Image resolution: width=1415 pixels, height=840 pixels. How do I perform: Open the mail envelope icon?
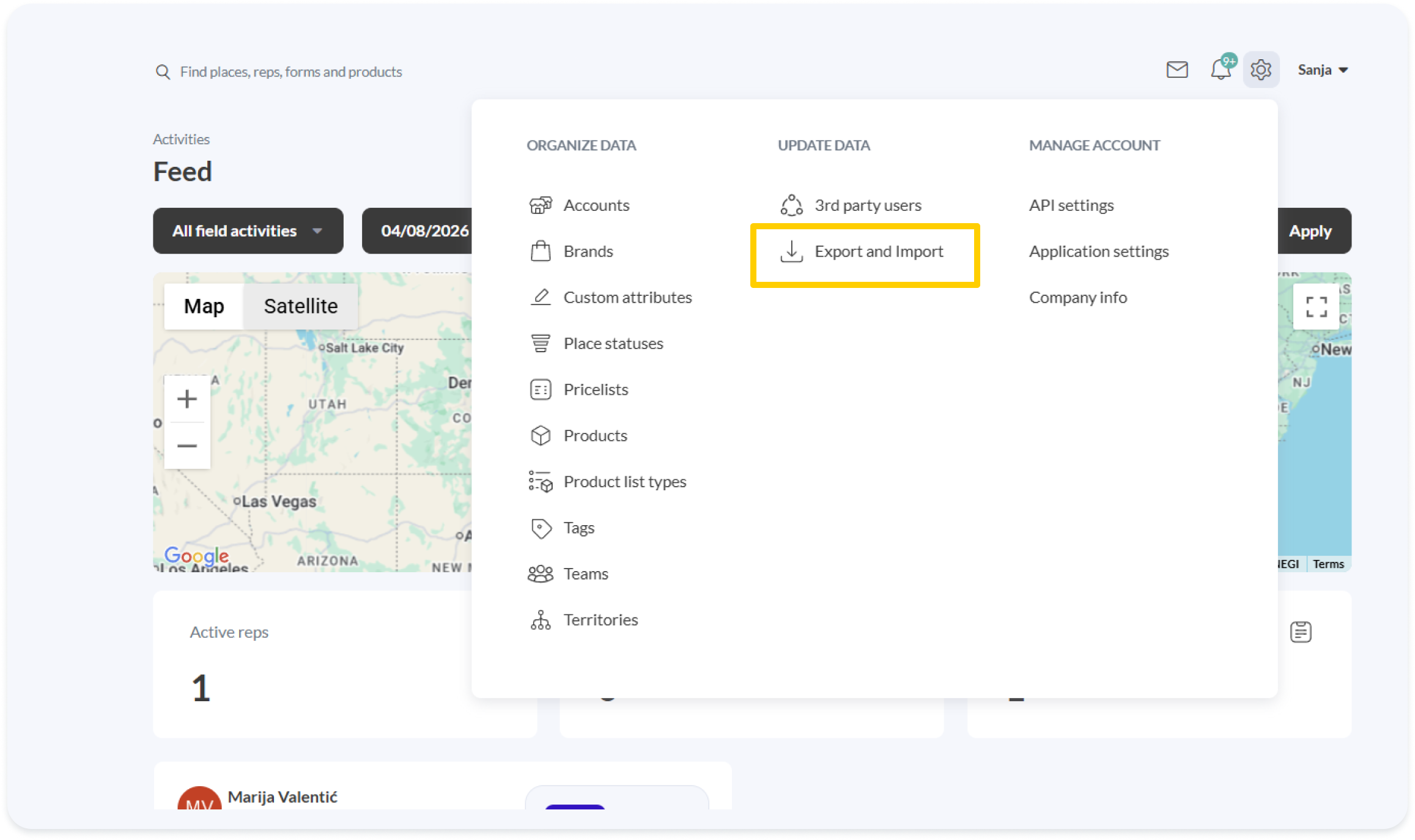coord(1177,70)
